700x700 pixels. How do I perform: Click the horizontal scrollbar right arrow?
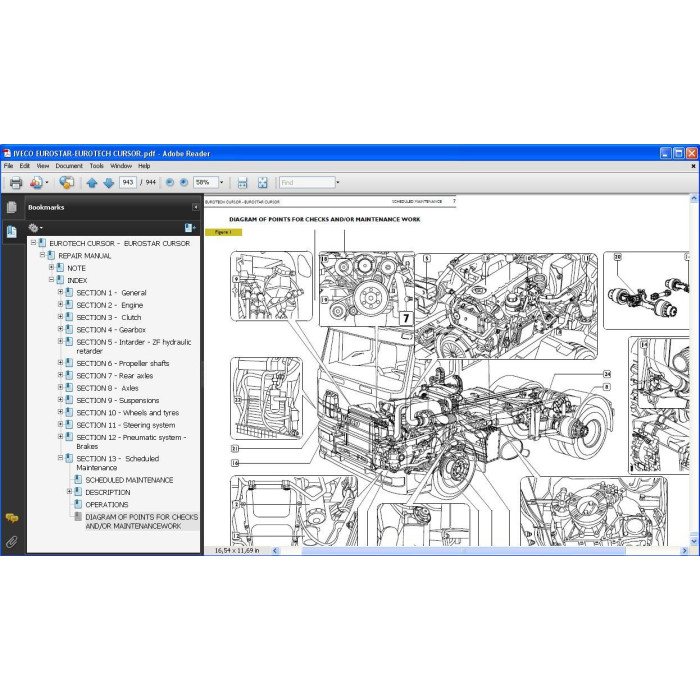[683, 550]
